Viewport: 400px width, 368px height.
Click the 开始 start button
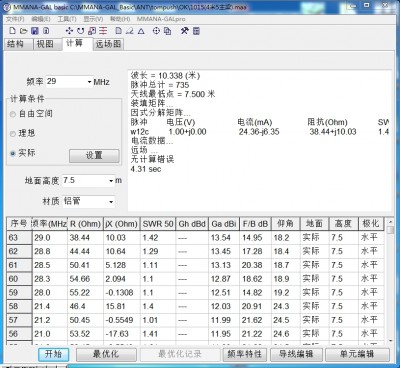53,354
